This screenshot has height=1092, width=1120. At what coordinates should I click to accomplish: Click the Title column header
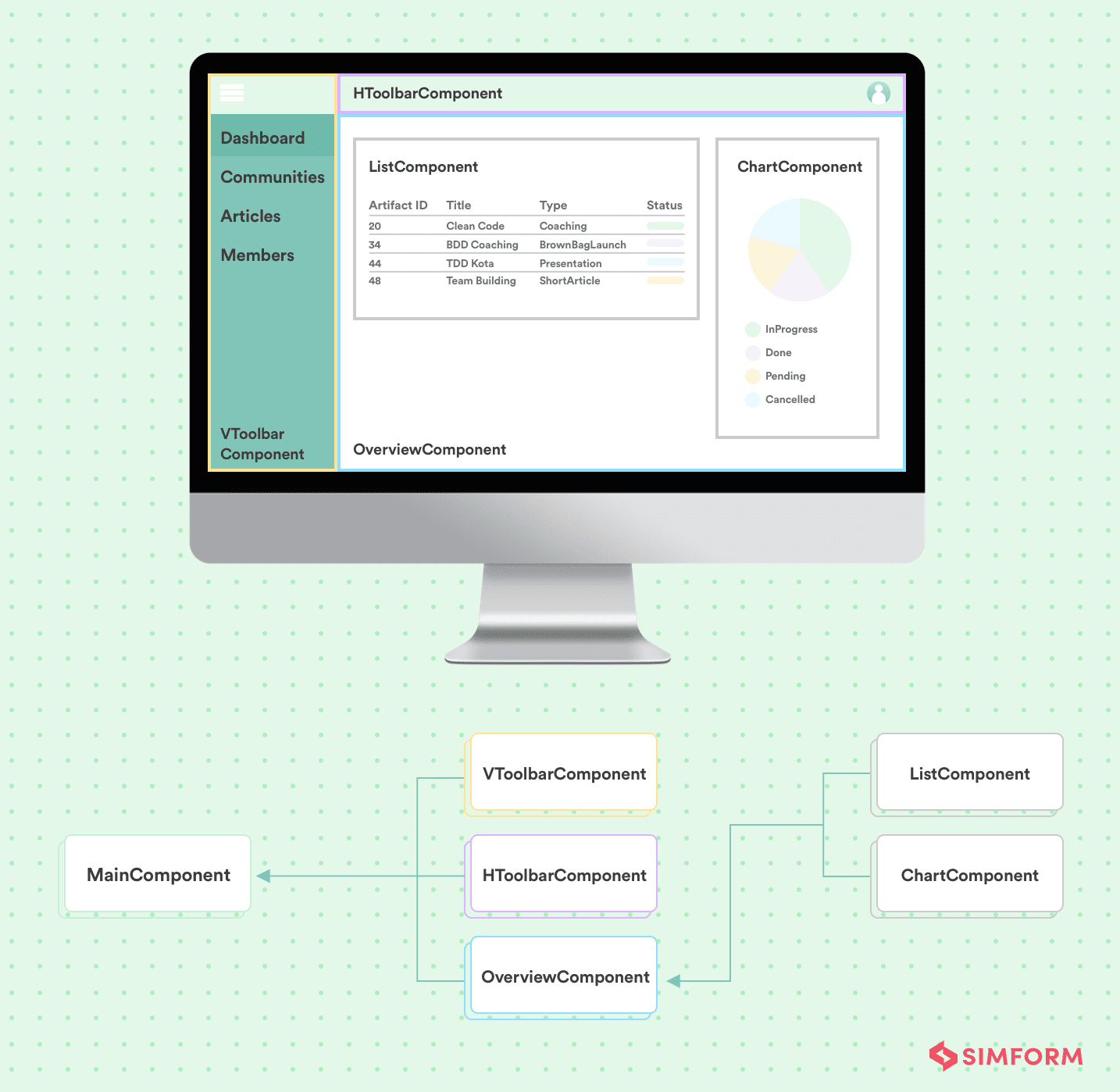[x=458, y=205]
